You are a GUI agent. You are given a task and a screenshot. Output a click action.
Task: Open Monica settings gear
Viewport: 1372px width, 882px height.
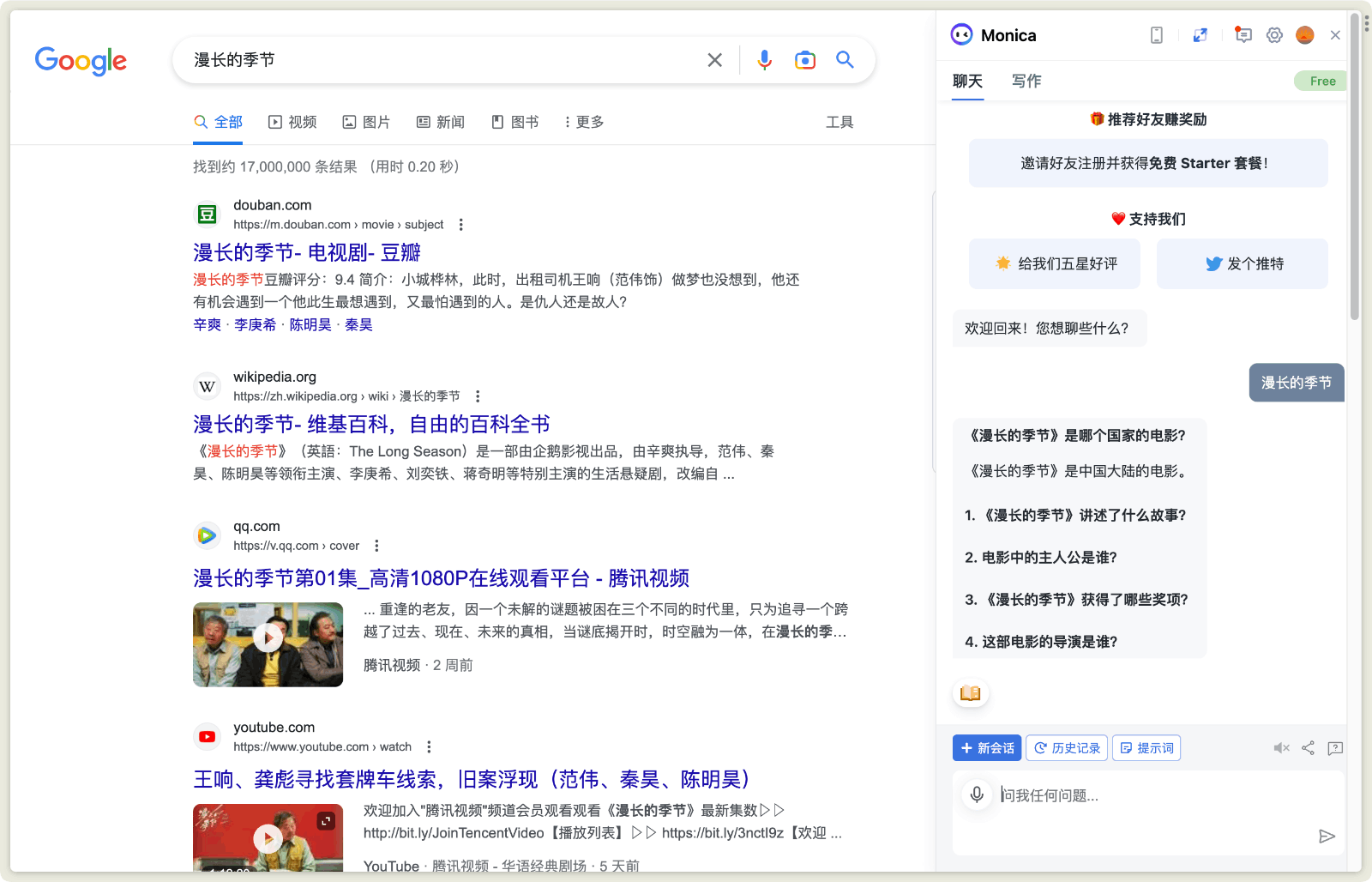pyautogui.click(x=1274, y=35)
